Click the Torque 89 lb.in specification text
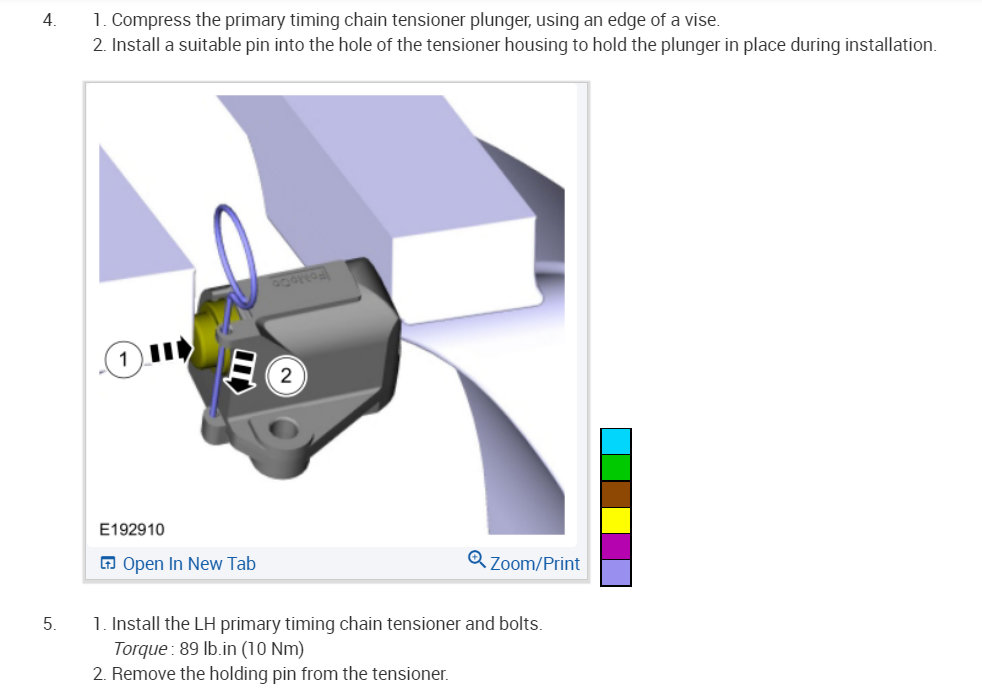The height and width of the screenshot is (694, 982). click(209, 649)
